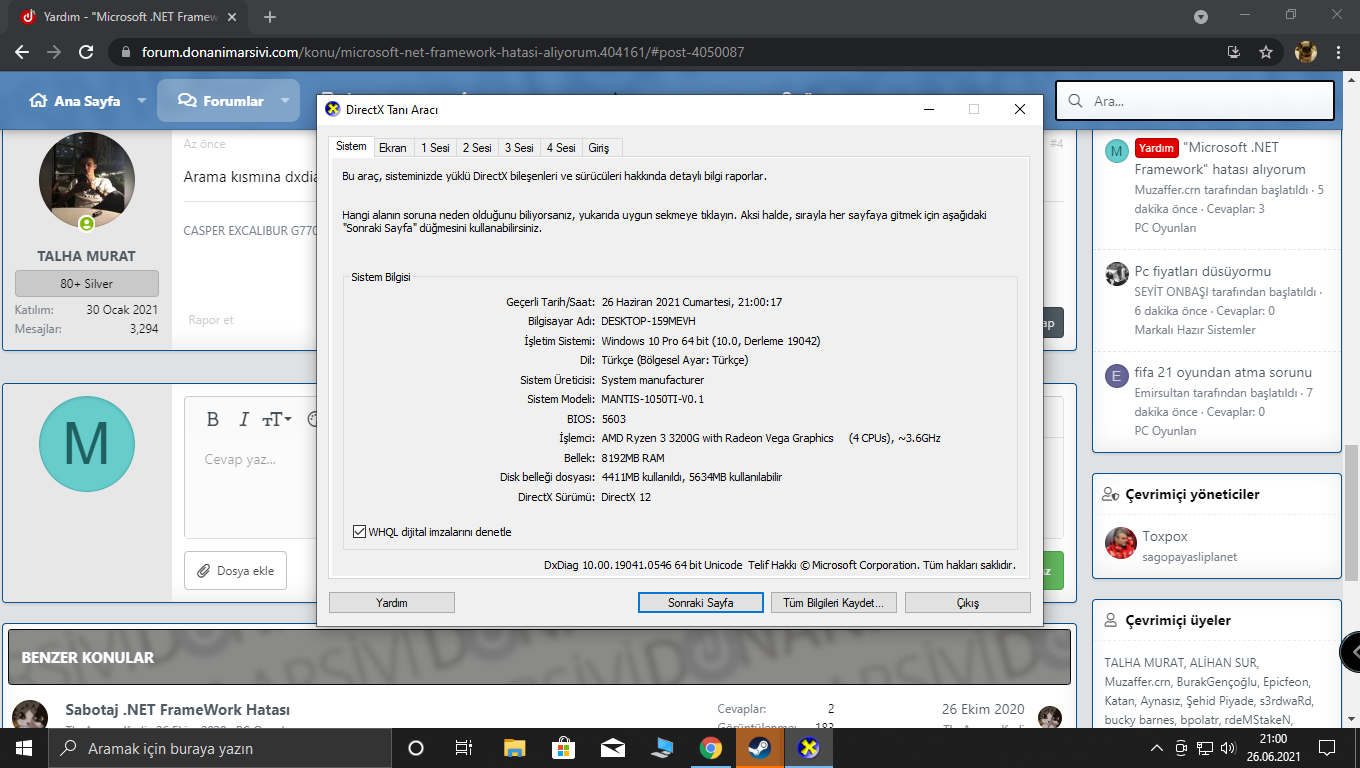Open the Chrome three-dot menu

[x=1338, y=52]
